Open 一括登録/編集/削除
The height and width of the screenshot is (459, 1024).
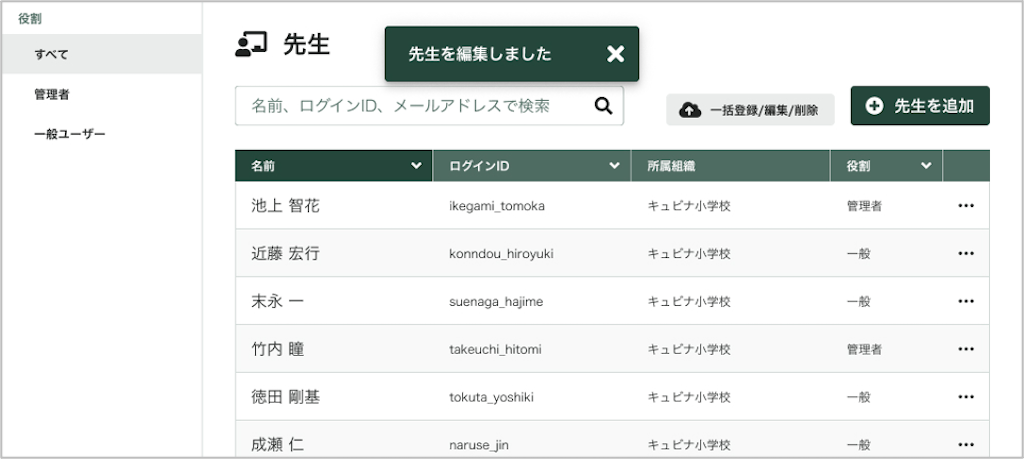point(750,110)
